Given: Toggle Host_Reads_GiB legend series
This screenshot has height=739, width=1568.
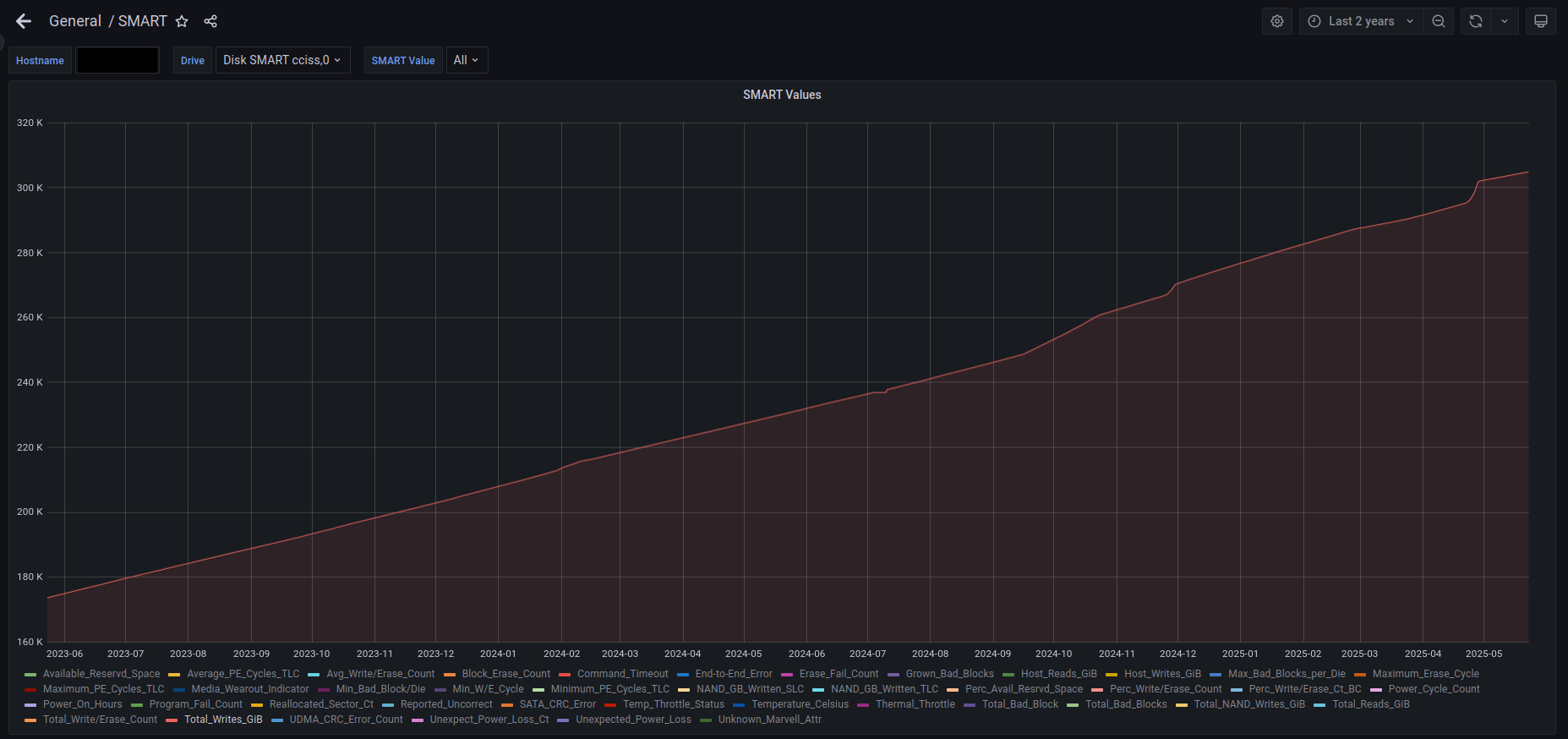Looking at the screenshot, I should click(x=1059, y=674).
